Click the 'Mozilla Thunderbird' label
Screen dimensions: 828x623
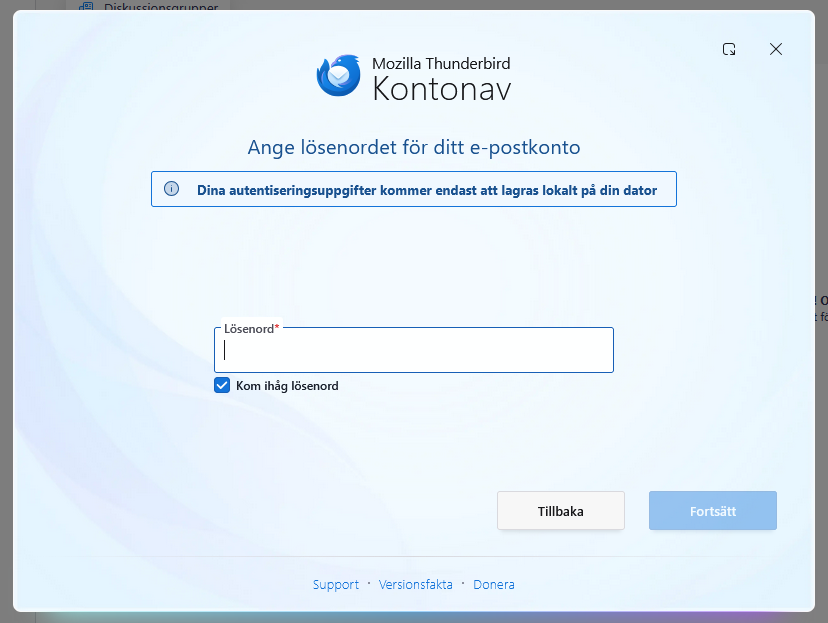point(441,63)
